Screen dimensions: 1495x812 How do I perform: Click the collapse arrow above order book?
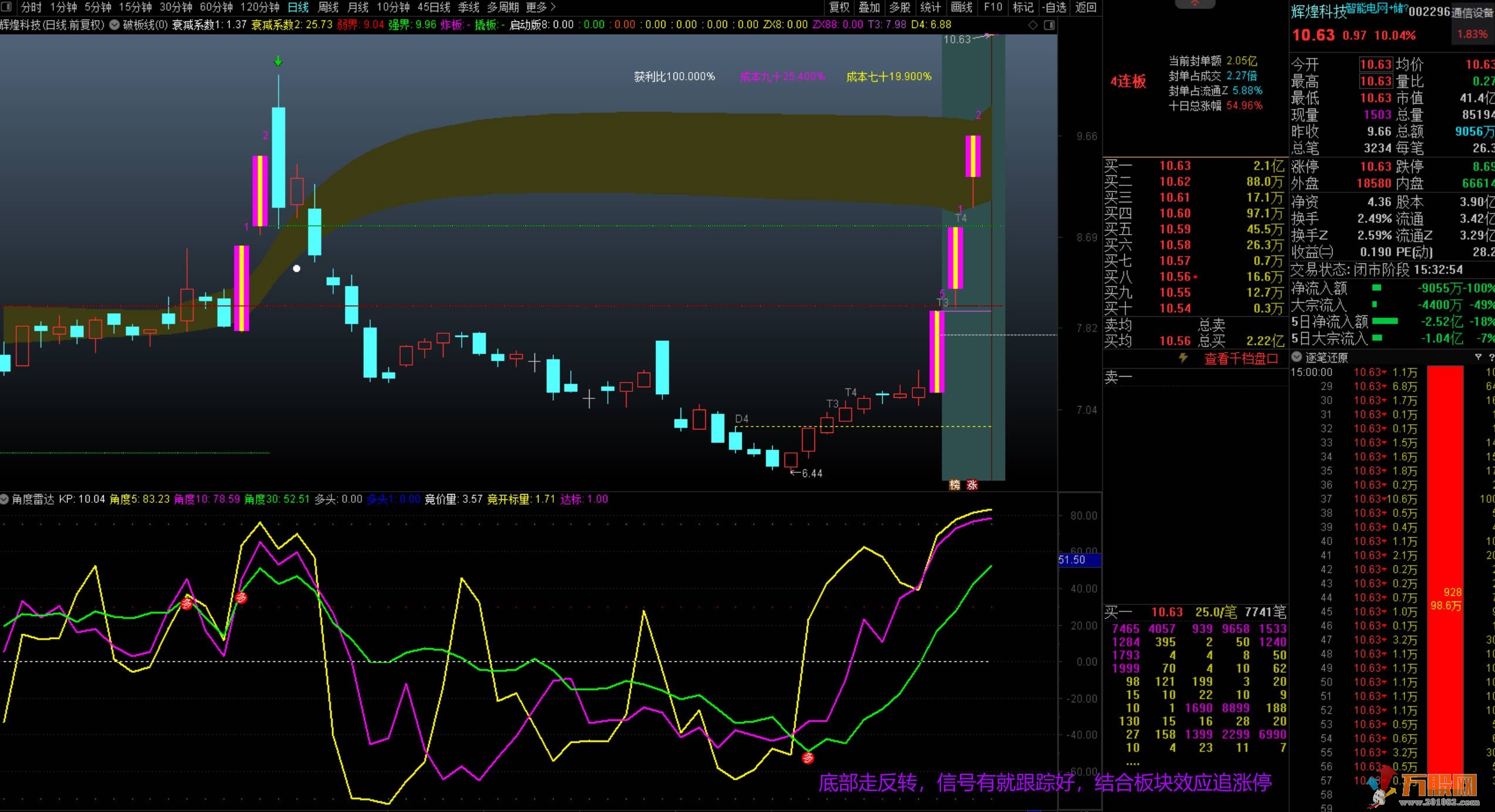point(1195,4)
